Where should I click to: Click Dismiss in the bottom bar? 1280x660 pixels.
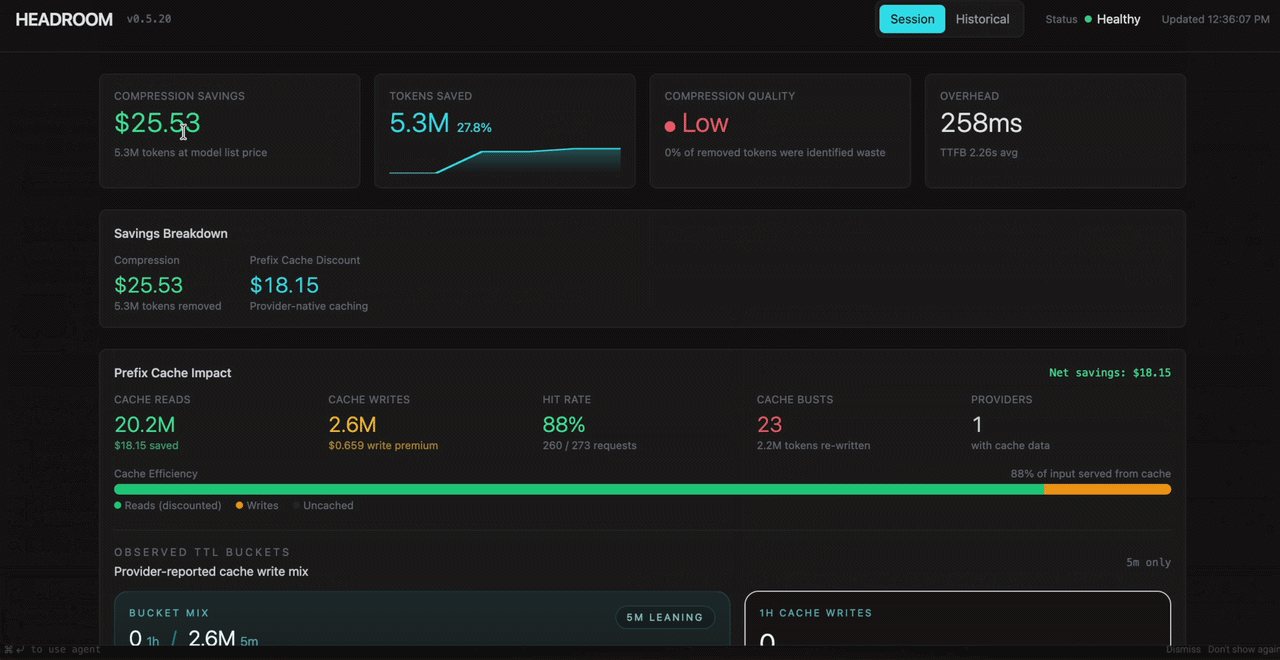[1183, 650]
